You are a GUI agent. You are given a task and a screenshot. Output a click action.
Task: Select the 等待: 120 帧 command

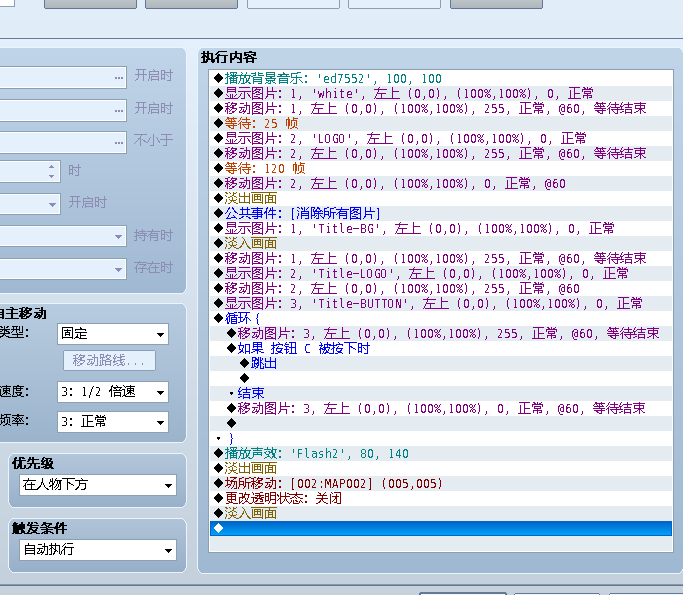[441, 168]
